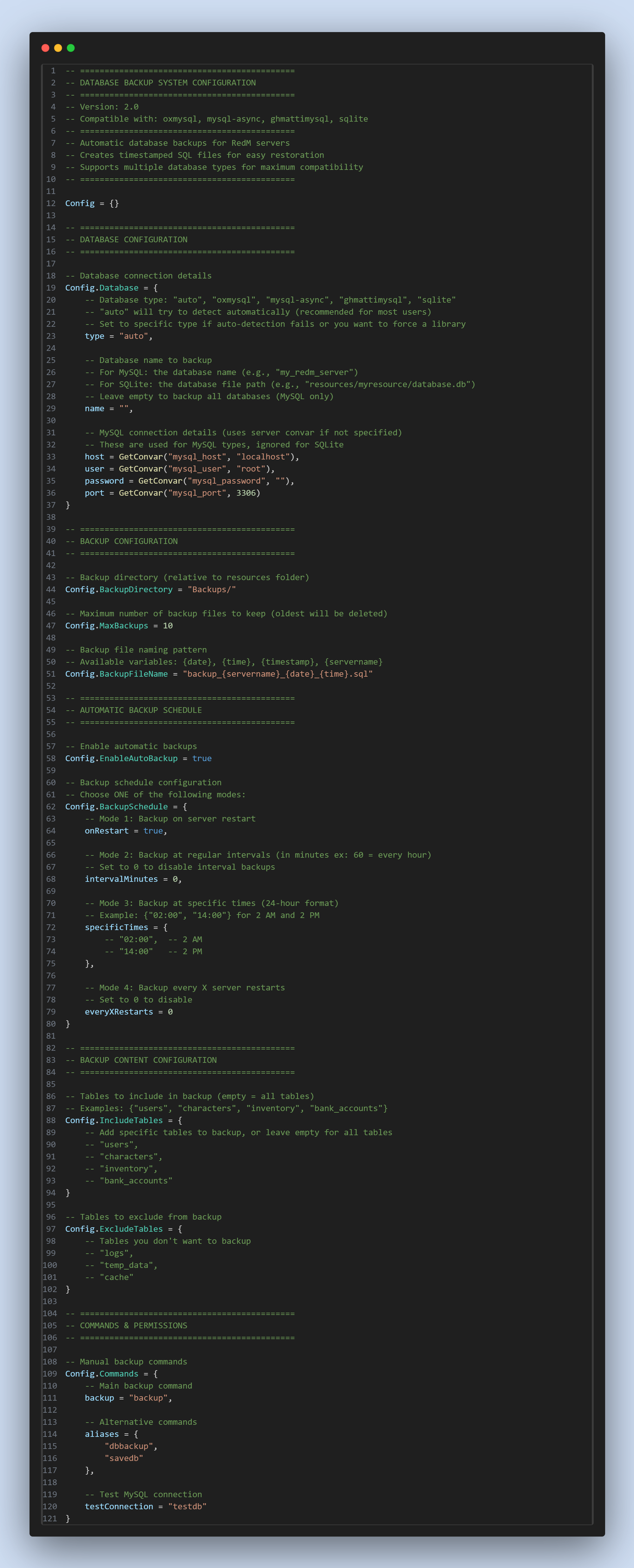Click the 'DATABASE CONFIGURATION' section header comment
Viewport: 634px width, 1568px height.
click(127, 239)
